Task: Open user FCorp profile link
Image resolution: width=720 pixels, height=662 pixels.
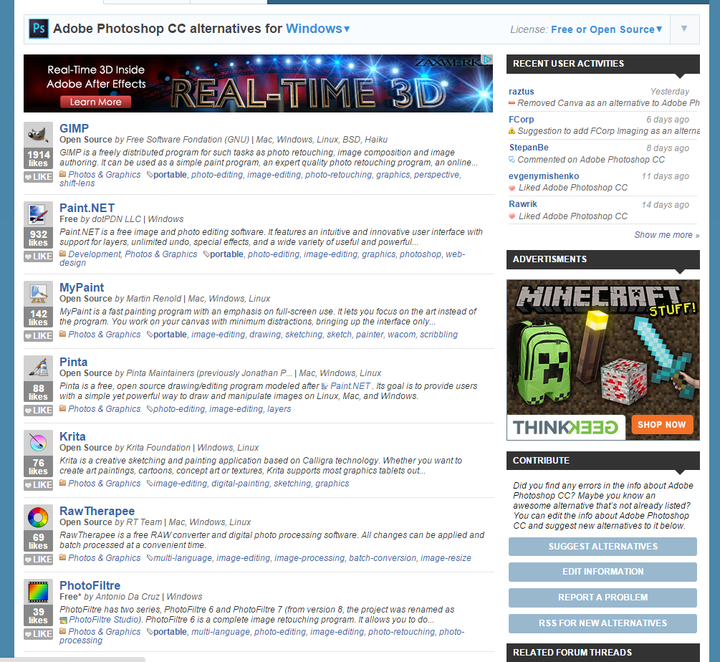Action: (x=521, y=119)
